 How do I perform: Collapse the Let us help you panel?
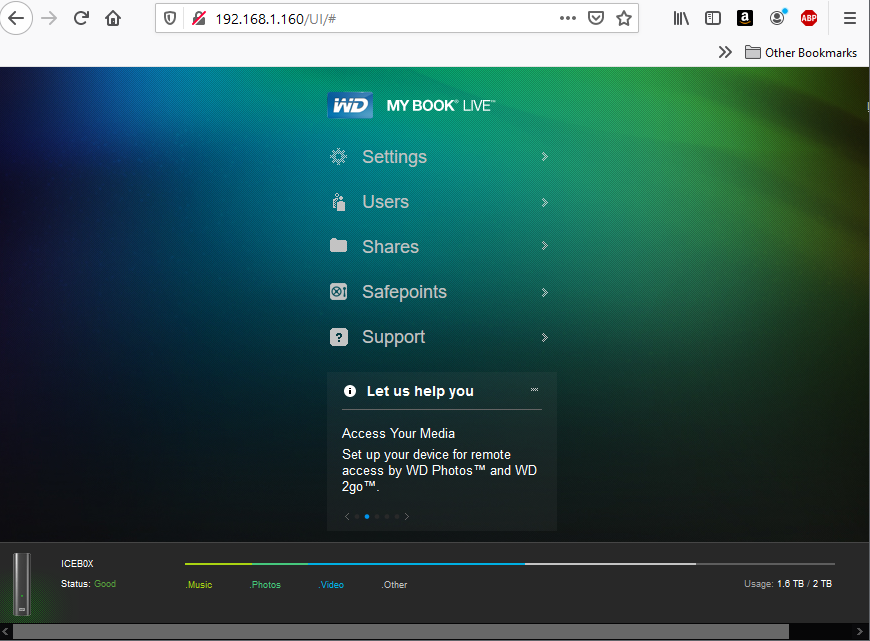pos(534,390)
